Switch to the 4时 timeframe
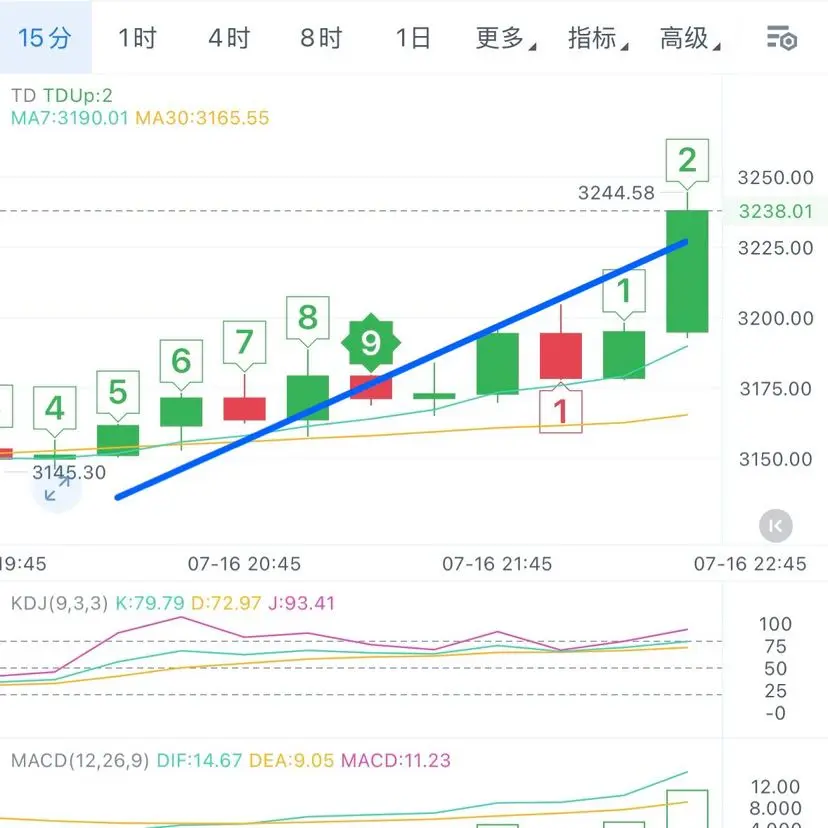This screenshot has width=828, height=828. tap(229, 39)
